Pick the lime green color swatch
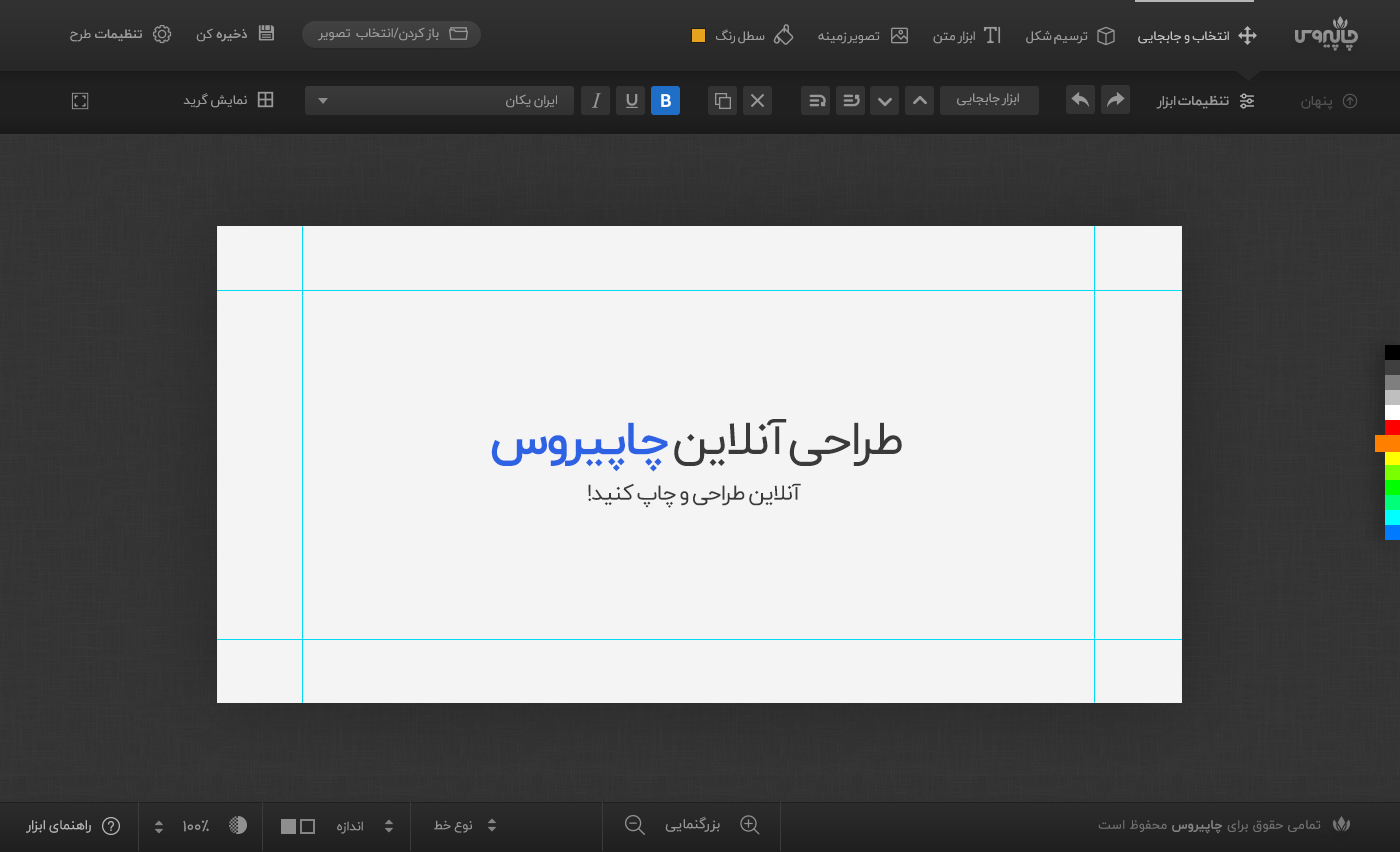Viewport: 1400px width, 852px height. point(1392,472)
